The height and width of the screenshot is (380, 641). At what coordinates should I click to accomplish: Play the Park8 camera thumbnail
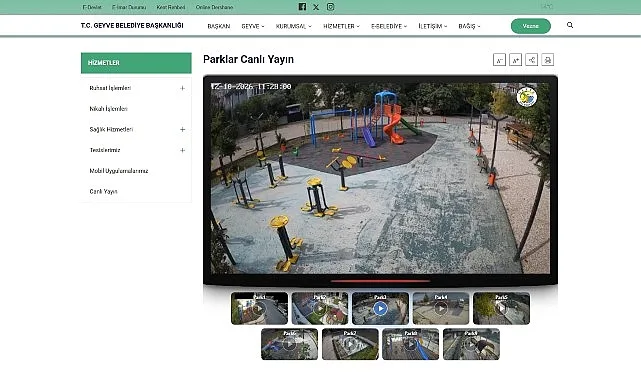click(x=410, y=344)
